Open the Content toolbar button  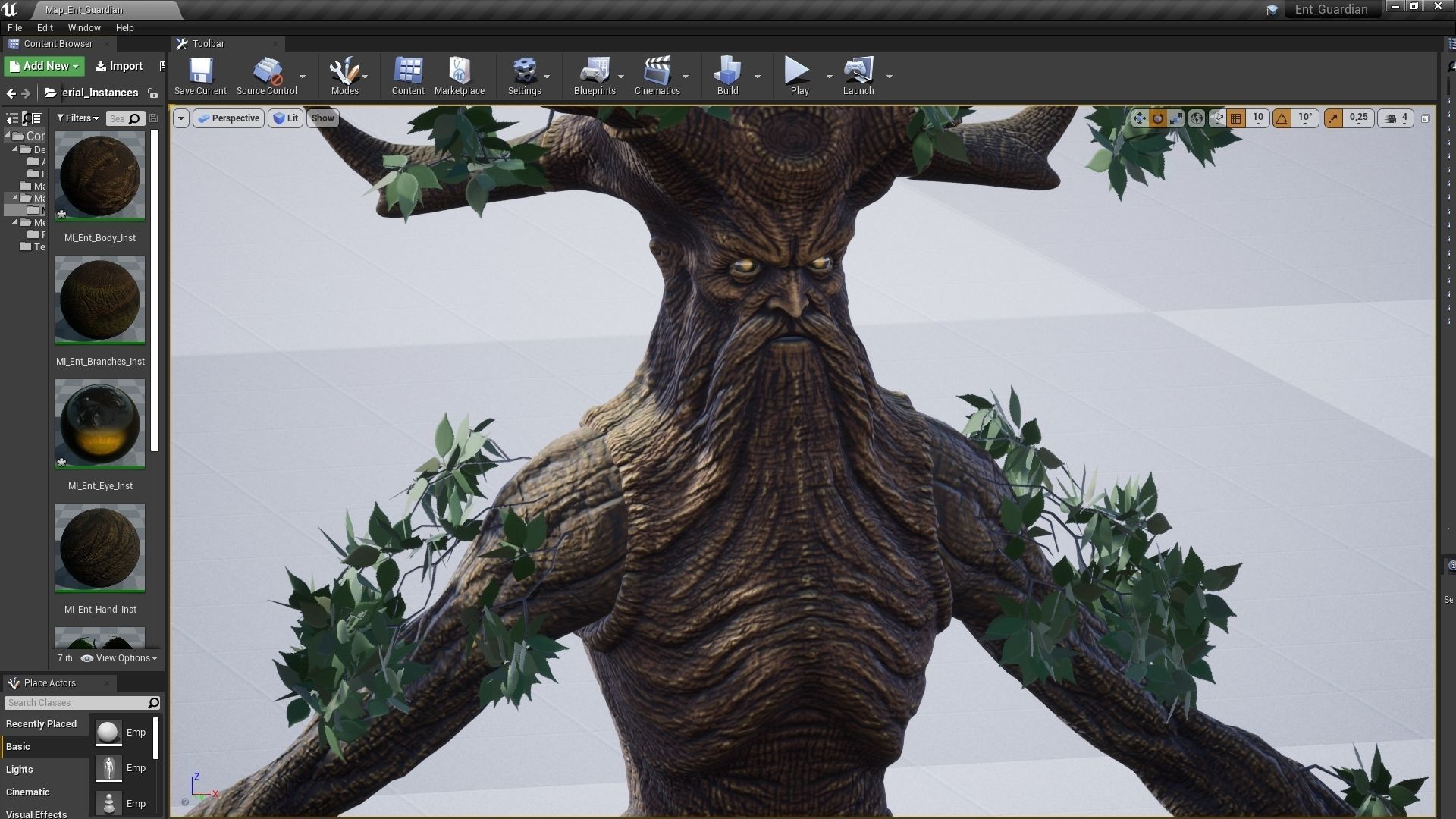coord(408,76)
